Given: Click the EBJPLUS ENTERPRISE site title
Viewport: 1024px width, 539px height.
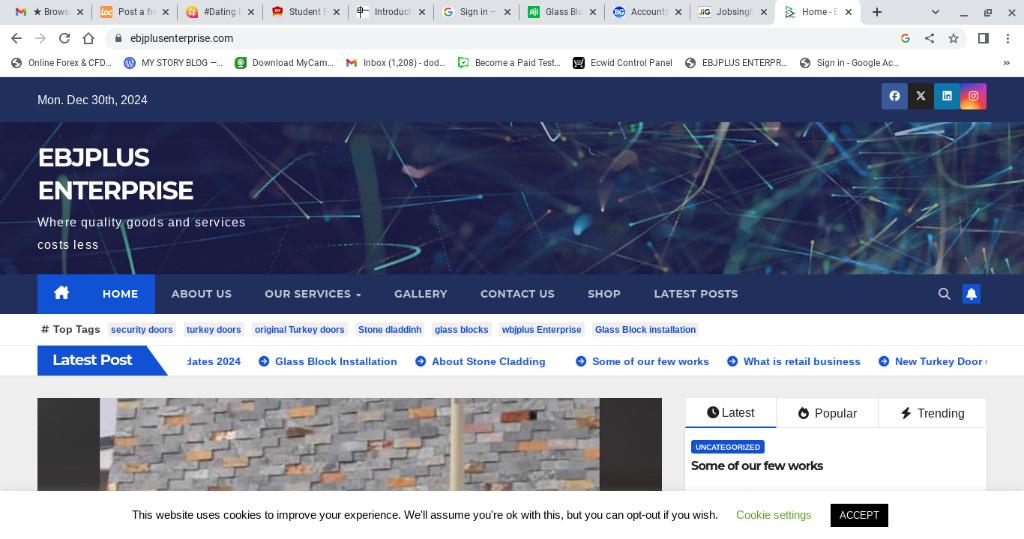Looking at the screenshot, I should click(x=116, y=174).
